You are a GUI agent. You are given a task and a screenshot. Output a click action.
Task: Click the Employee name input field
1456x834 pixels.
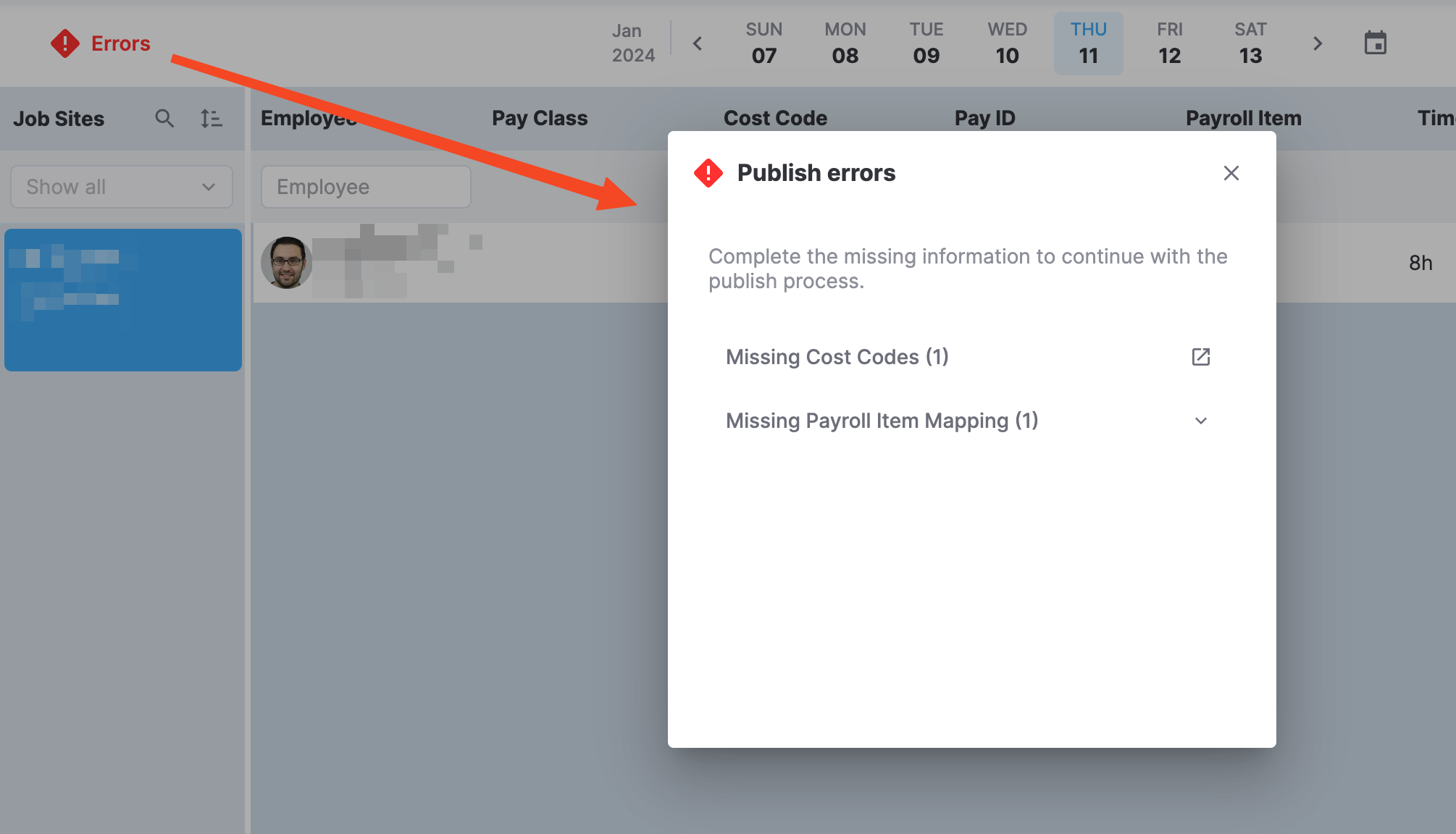(365, 187)
